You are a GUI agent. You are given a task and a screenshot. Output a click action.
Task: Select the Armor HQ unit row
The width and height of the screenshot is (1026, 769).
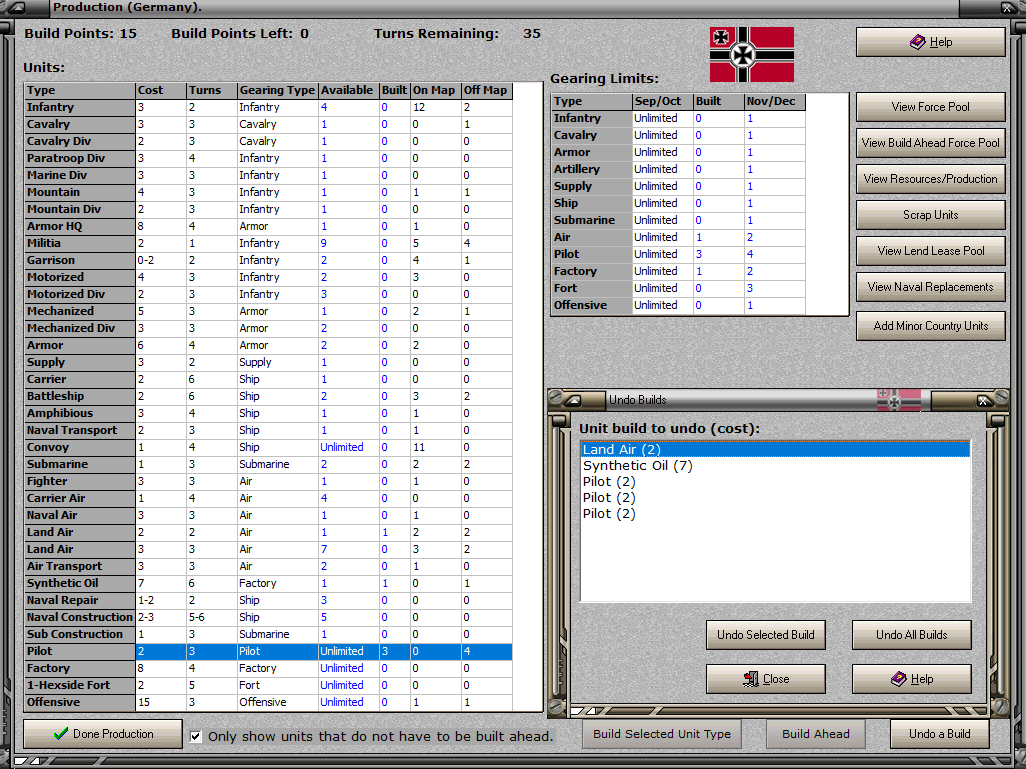pos(268,226)
